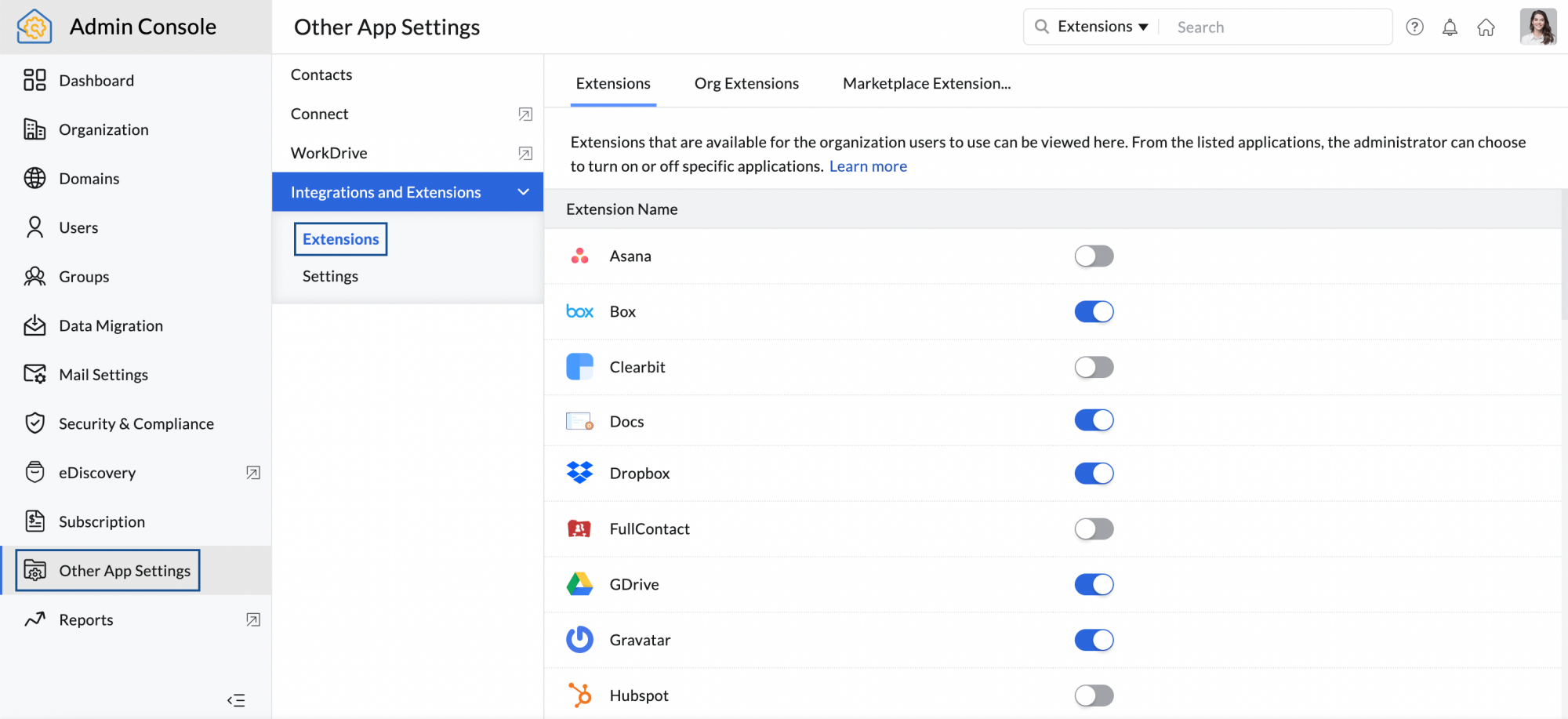Switch to the Org Extensions tab
1568x719 pixels.
click(746, 83)
